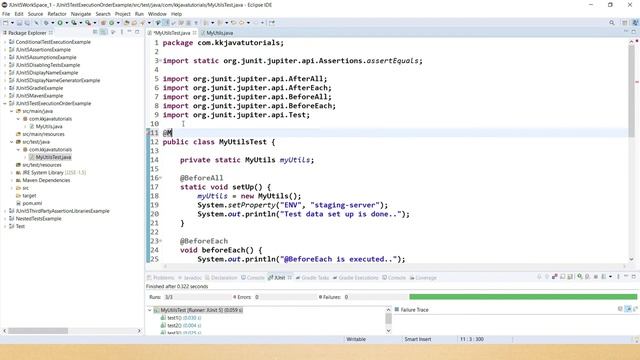Image resolution: width=640 pixels, height=360 pixels.
Task: Select NestedTestsExample project
Action: click(38, 219)
